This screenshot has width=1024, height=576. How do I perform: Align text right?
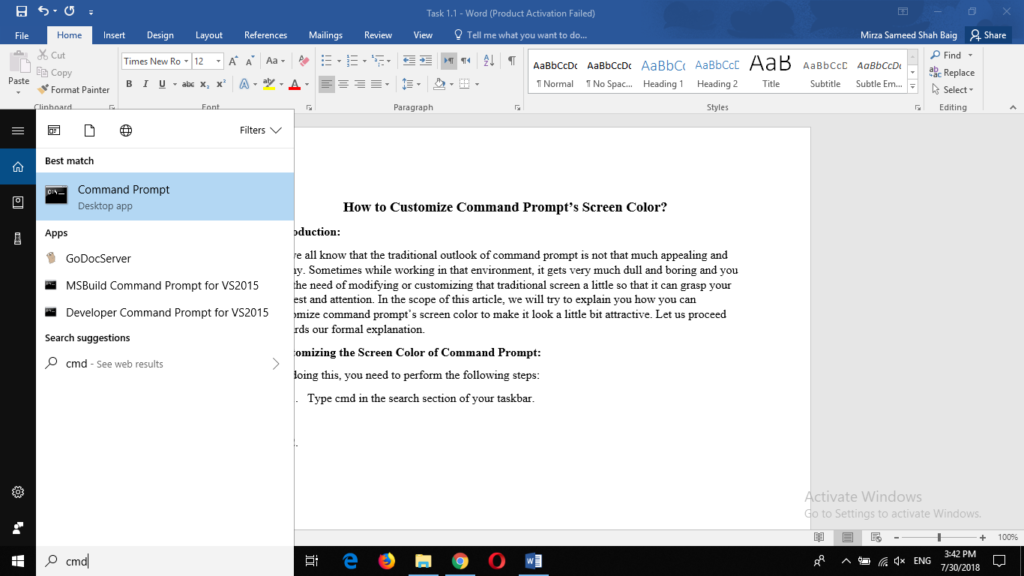point(359,84)
